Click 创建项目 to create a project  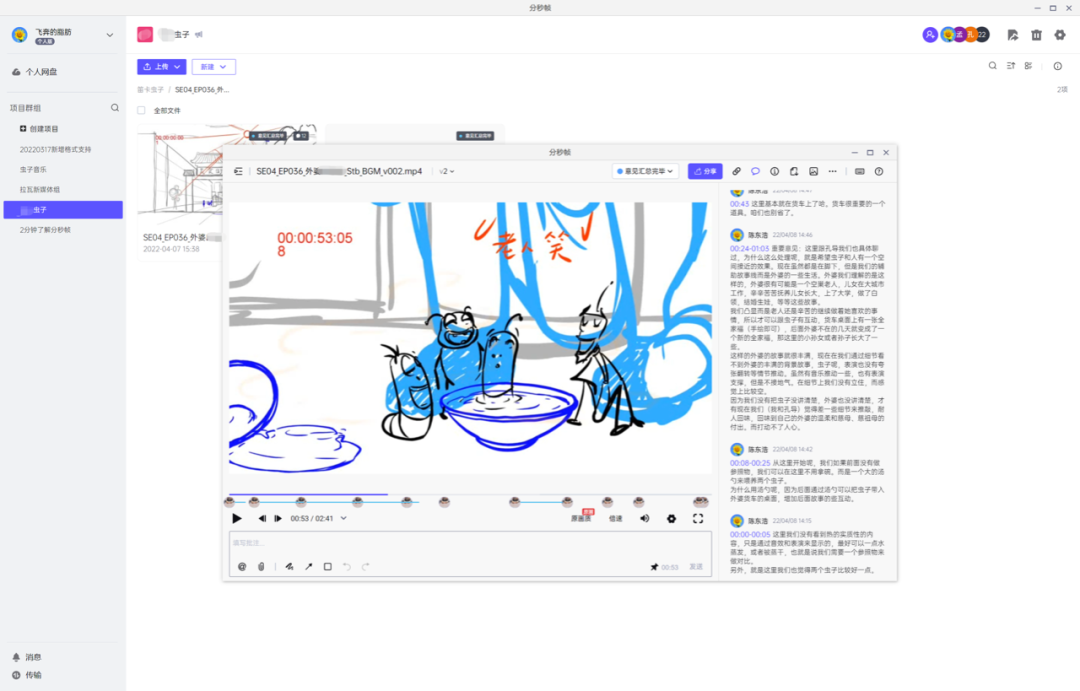pyautogui.click(x=39, y=129)
